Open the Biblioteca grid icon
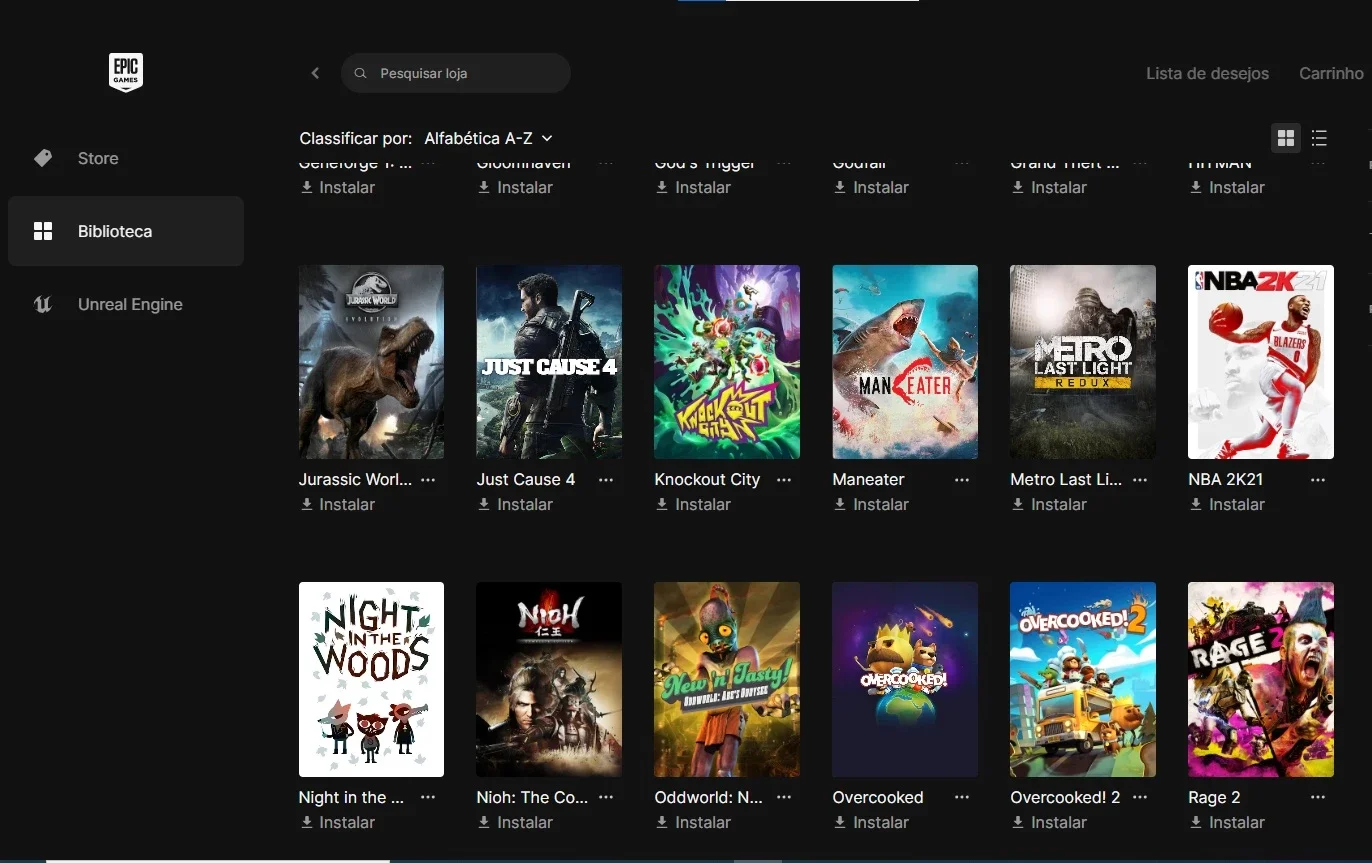Screen dimensions: 1372x863 43,231
